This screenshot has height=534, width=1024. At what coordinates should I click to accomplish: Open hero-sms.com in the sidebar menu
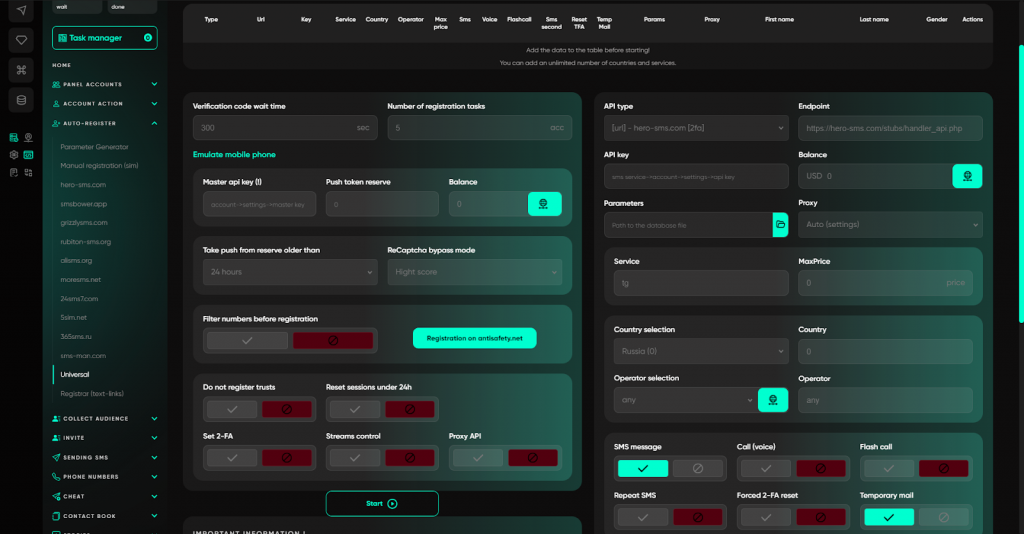(x=83, y=185)
